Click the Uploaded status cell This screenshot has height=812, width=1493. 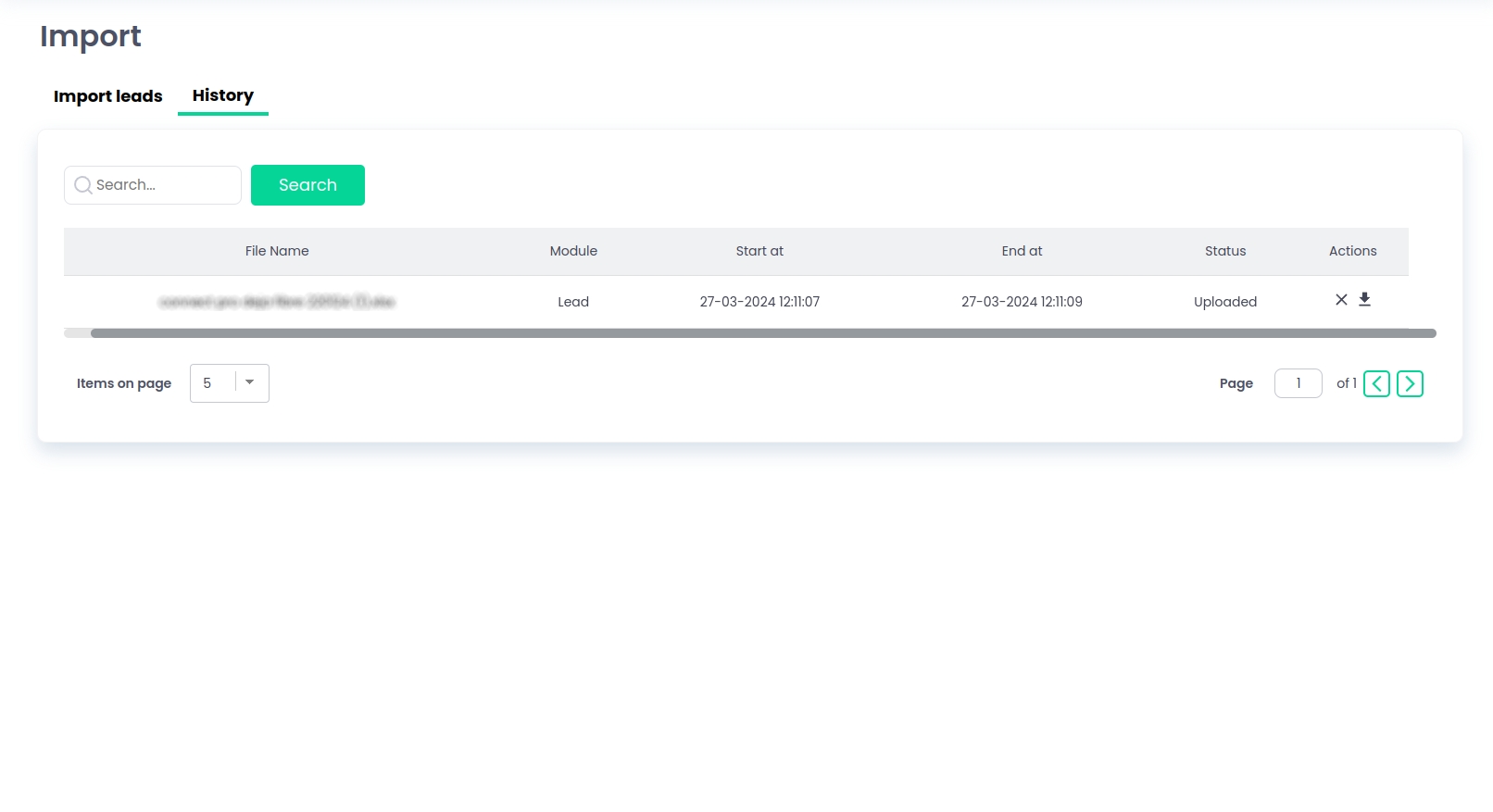[x=1224, y=302]
